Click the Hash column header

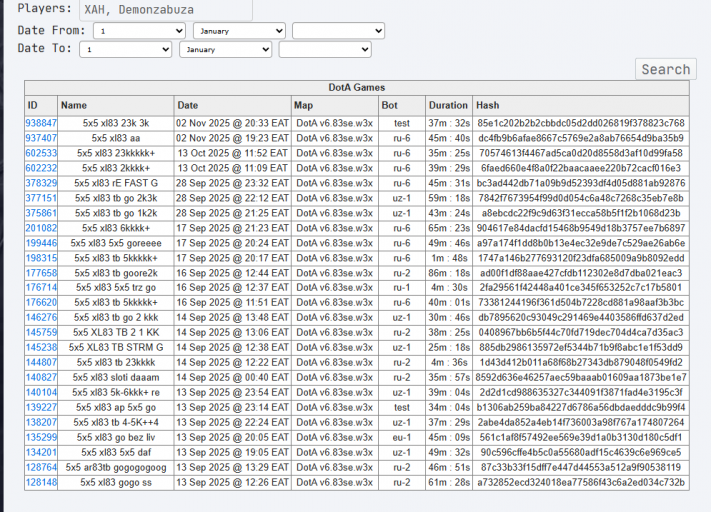coord(581,105)
